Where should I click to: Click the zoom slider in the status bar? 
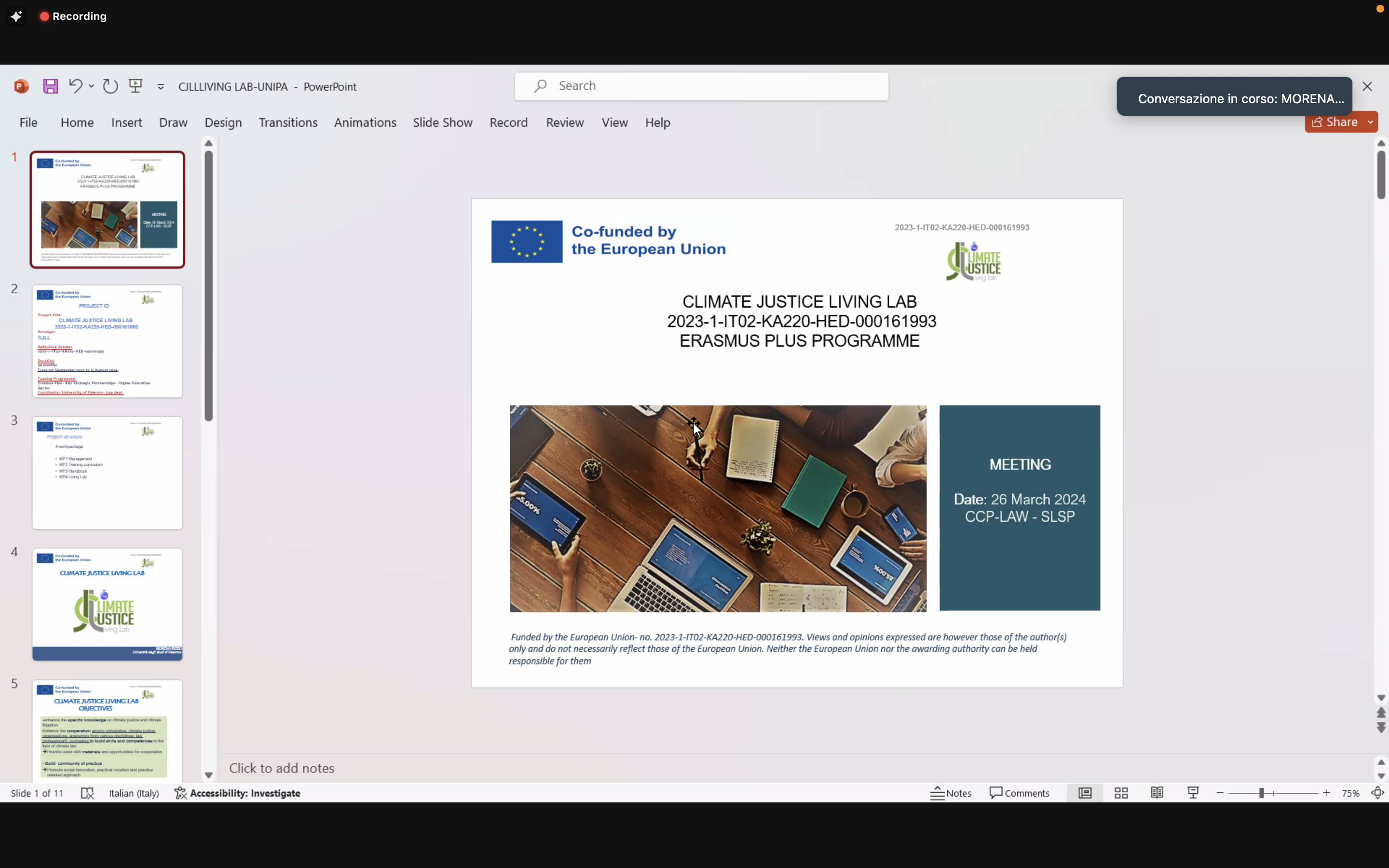(1262, 793)
